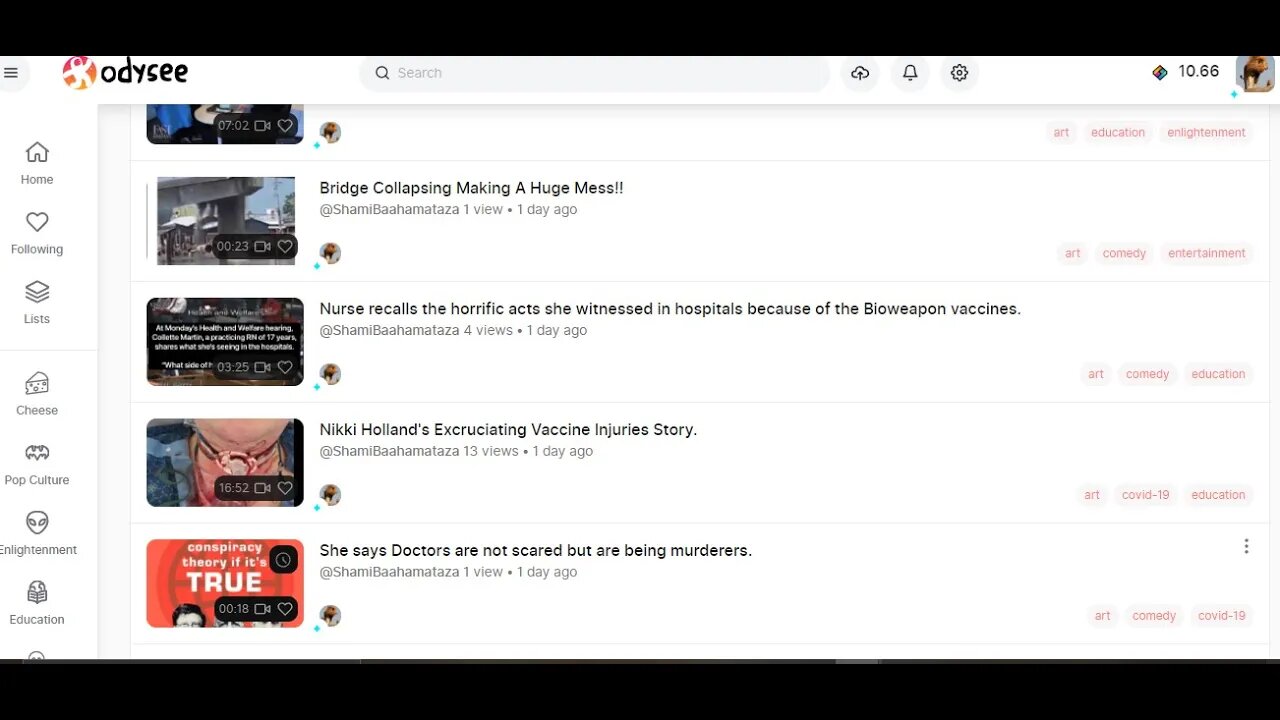Screen dimensions: 1280x720
Task: Open Following in sidebar
Action: [37, 233]
